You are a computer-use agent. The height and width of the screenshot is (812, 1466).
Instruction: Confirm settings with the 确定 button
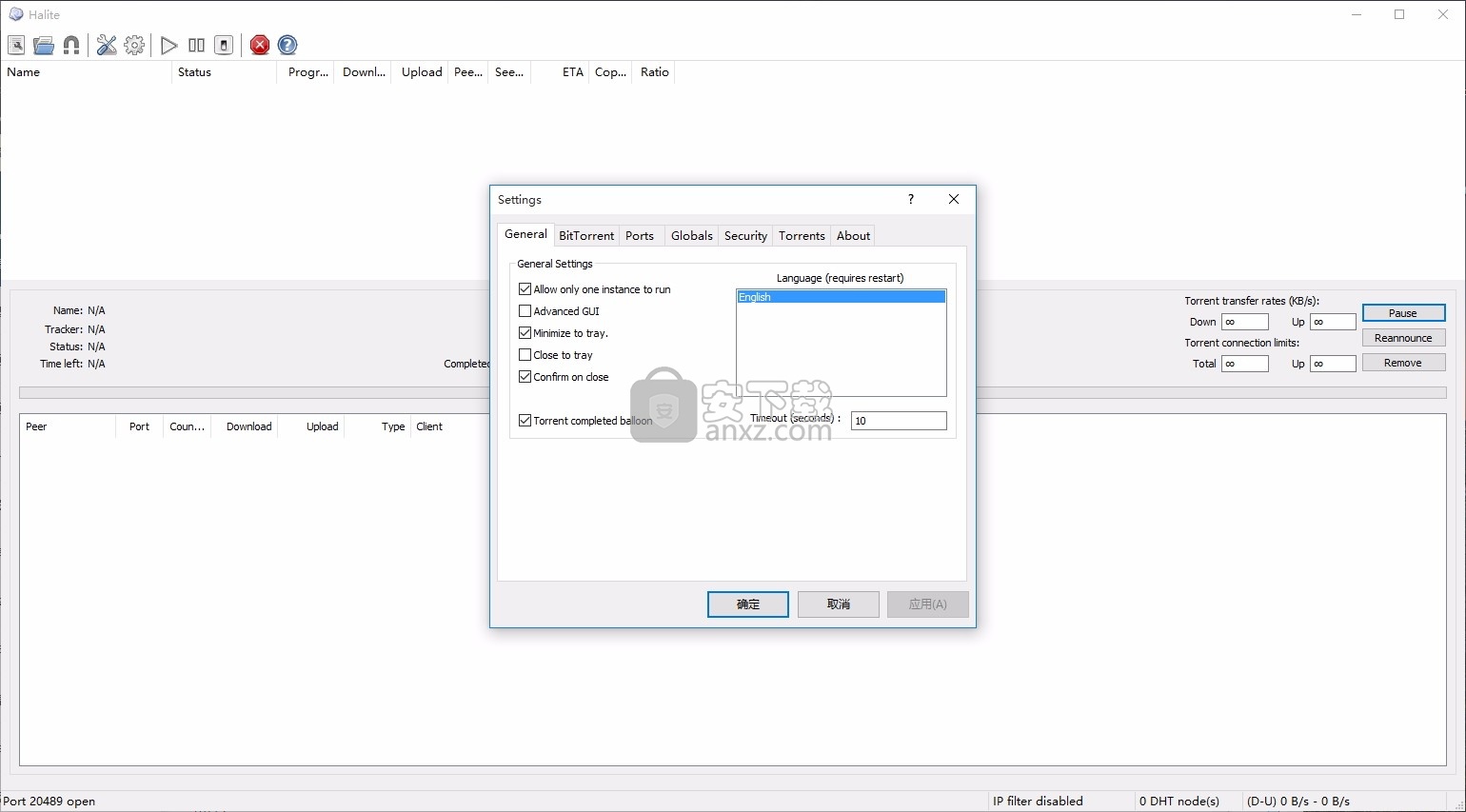point(748,604)
